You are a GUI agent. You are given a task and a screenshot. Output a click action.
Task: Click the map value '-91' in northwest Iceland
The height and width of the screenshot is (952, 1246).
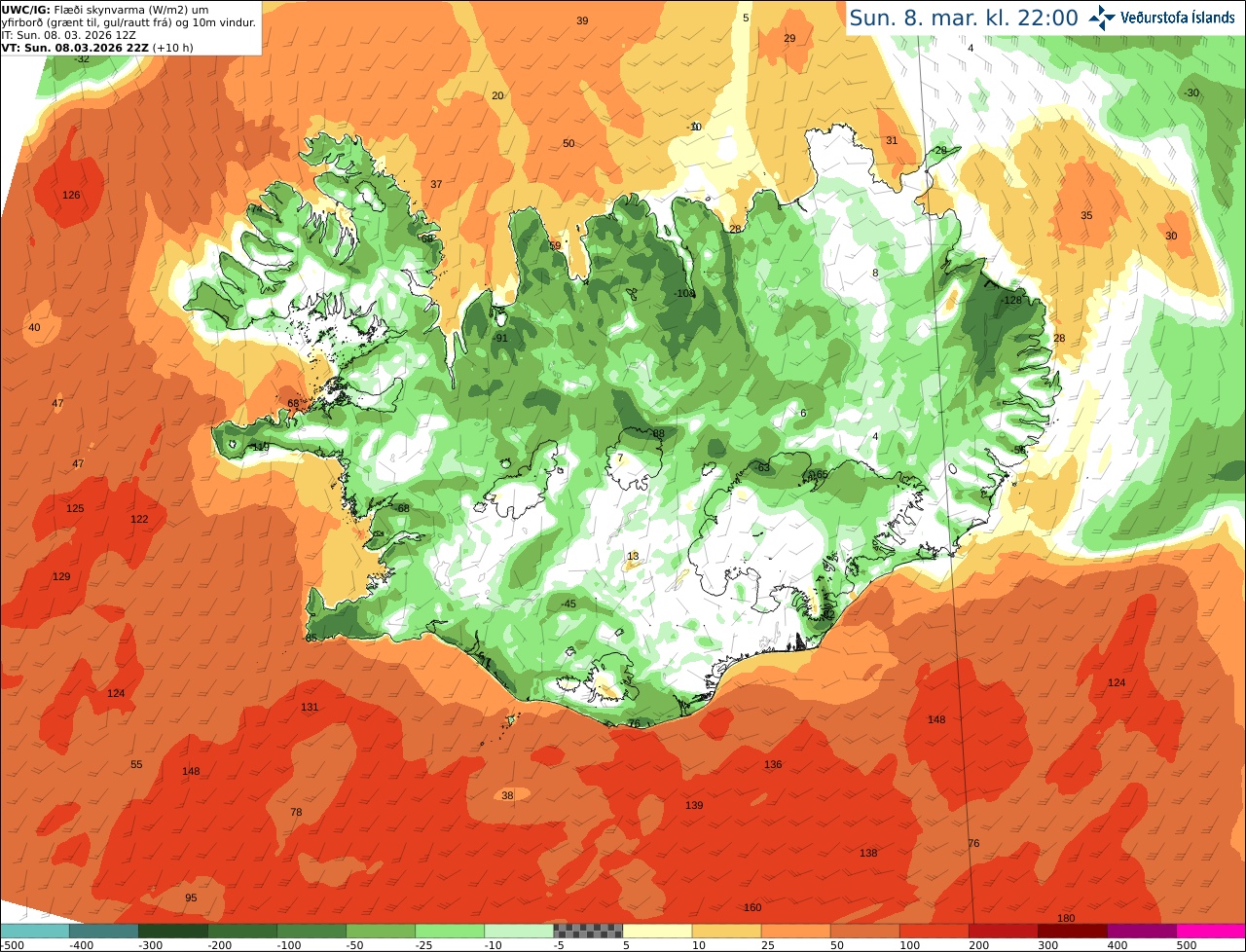[500, 338]
